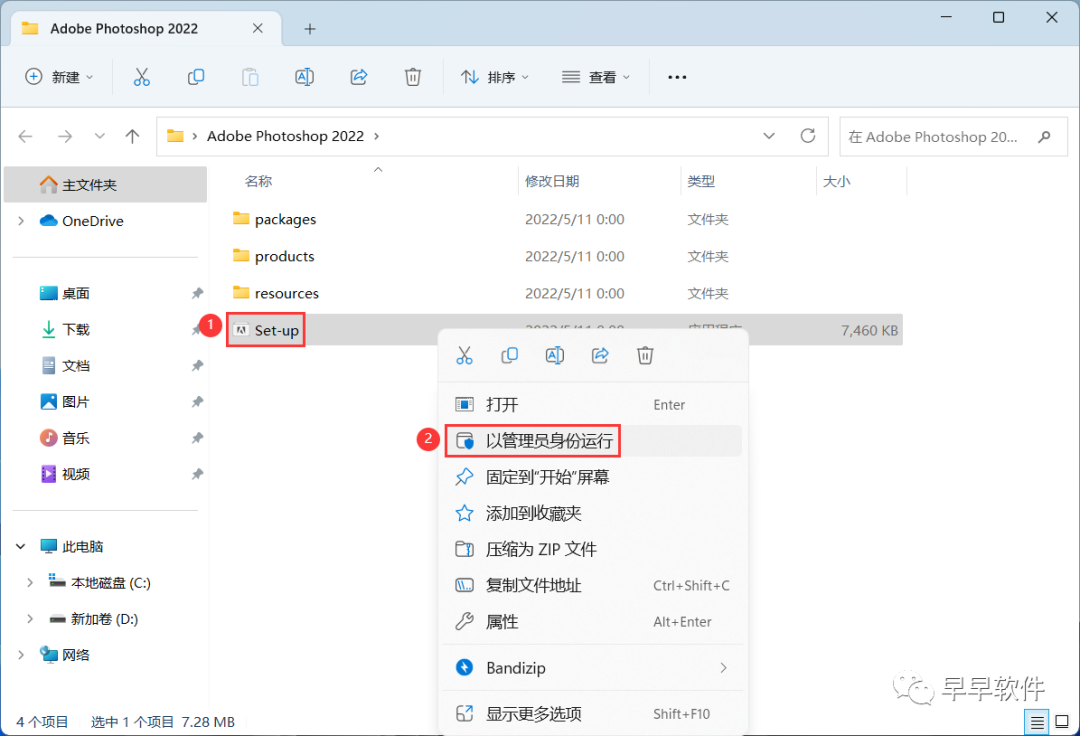Expand the 本地磁盘 (C:) tree node
1080x736 pixels.
point(29,583)
